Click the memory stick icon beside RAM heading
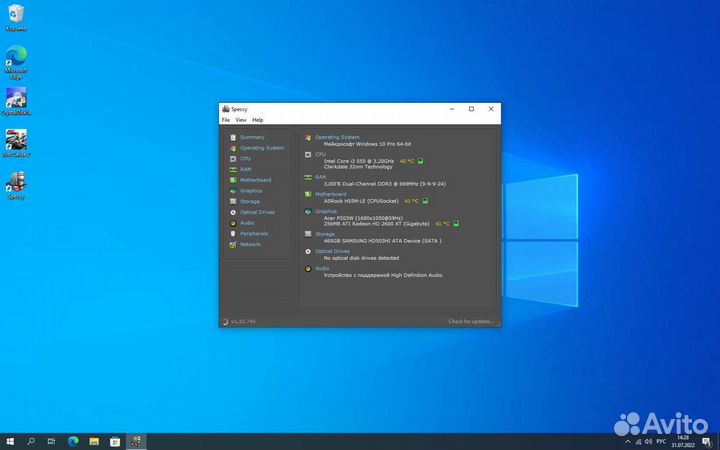Image resolution: width=720 pixels, height=450 pixels. point(308,177)
